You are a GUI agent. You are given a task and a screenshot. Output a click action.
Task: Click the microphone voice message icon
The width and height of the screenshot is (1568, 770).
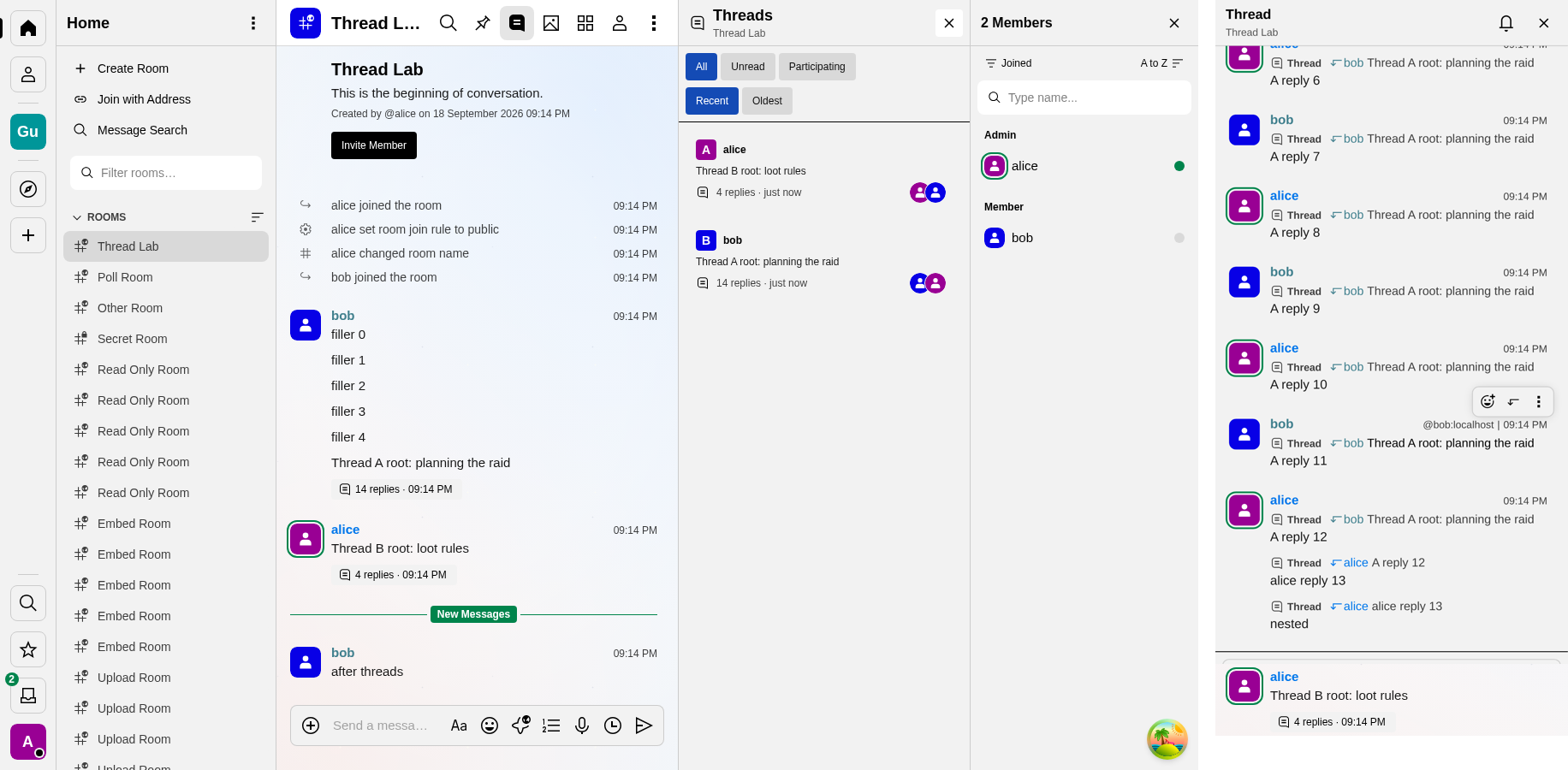click(x=582, y=726)
